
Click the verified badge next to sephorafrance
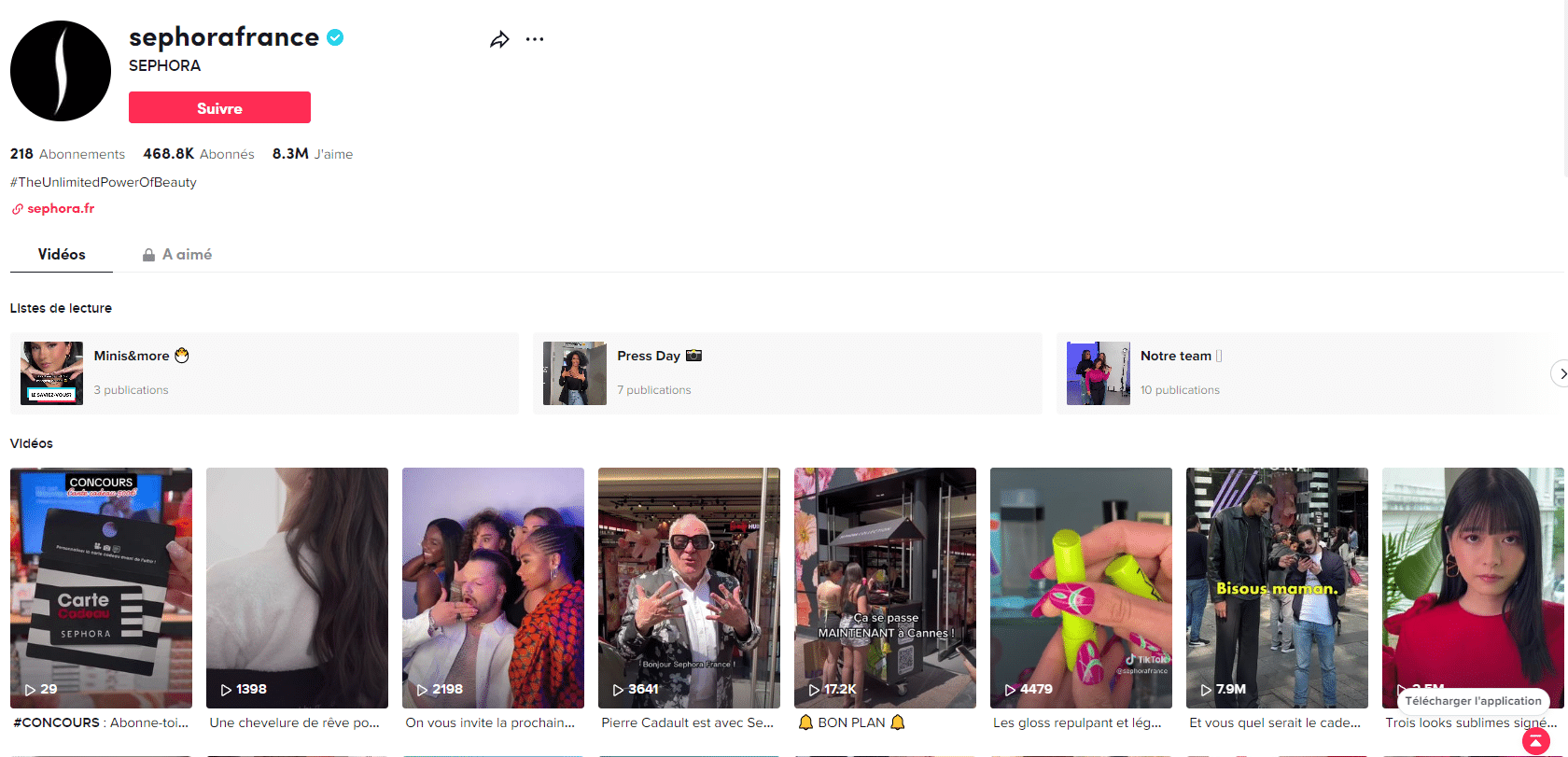(335, 37)
